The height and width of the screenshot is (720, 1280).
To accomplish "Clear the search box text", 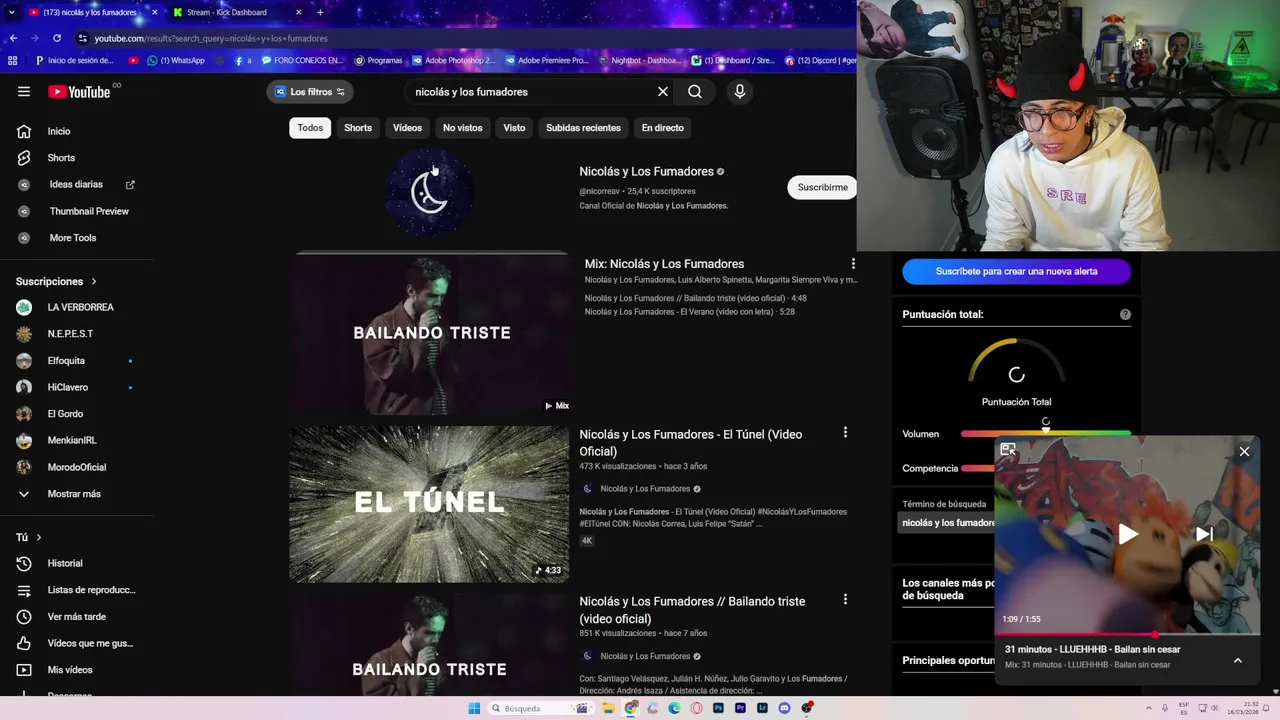I will click(x=662, y=92).
